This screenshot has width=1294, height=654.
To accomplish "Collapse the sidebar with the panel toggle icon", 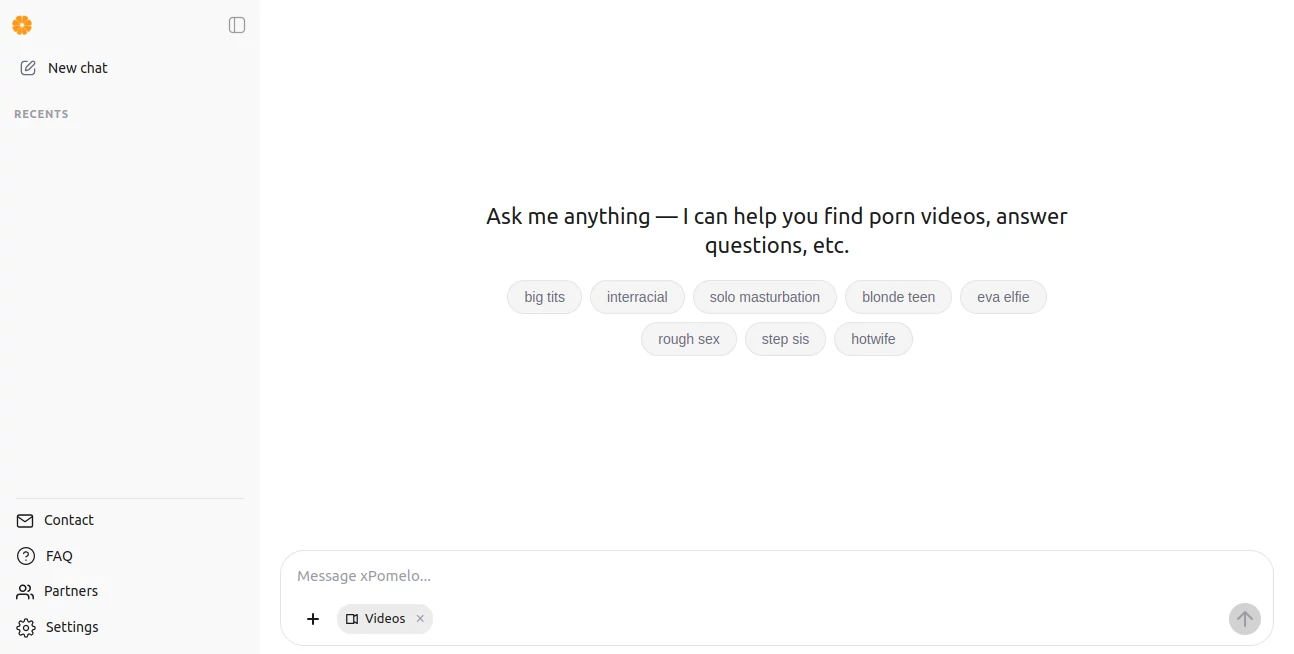I will (237, 25).
